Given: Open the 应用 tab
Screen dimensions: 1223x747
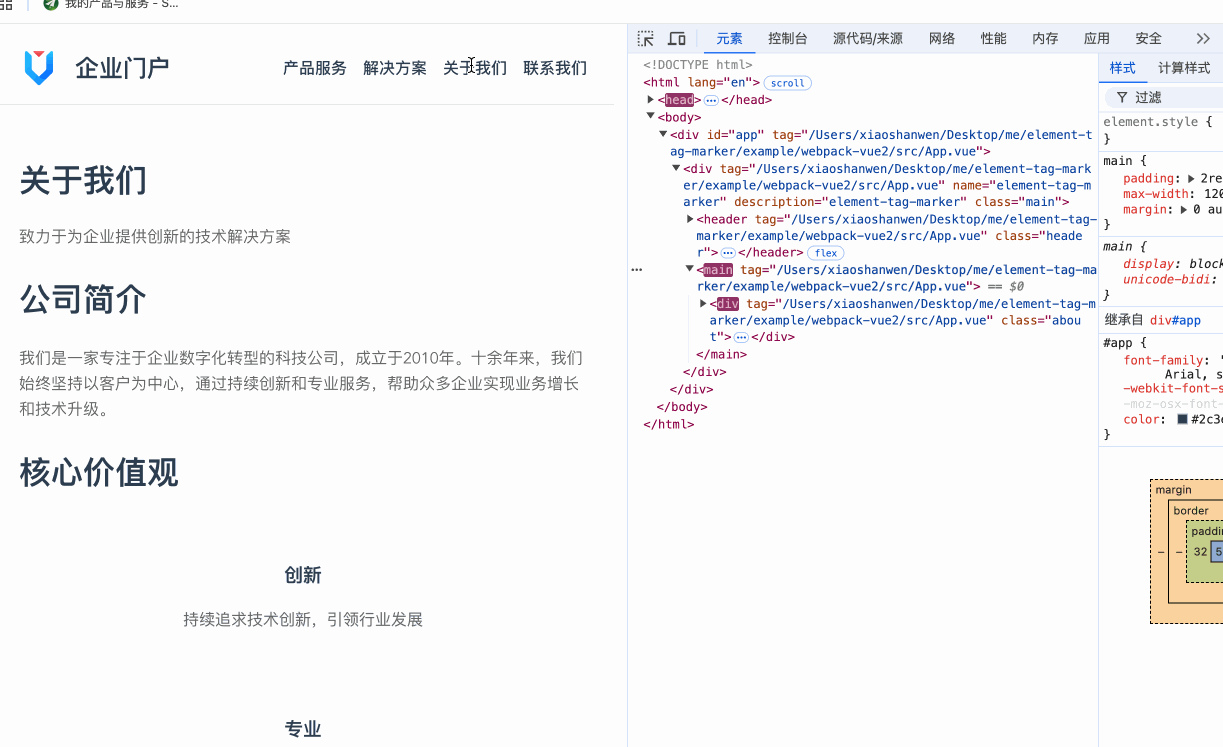Looking at the screenshot, I should point(1097,38).
